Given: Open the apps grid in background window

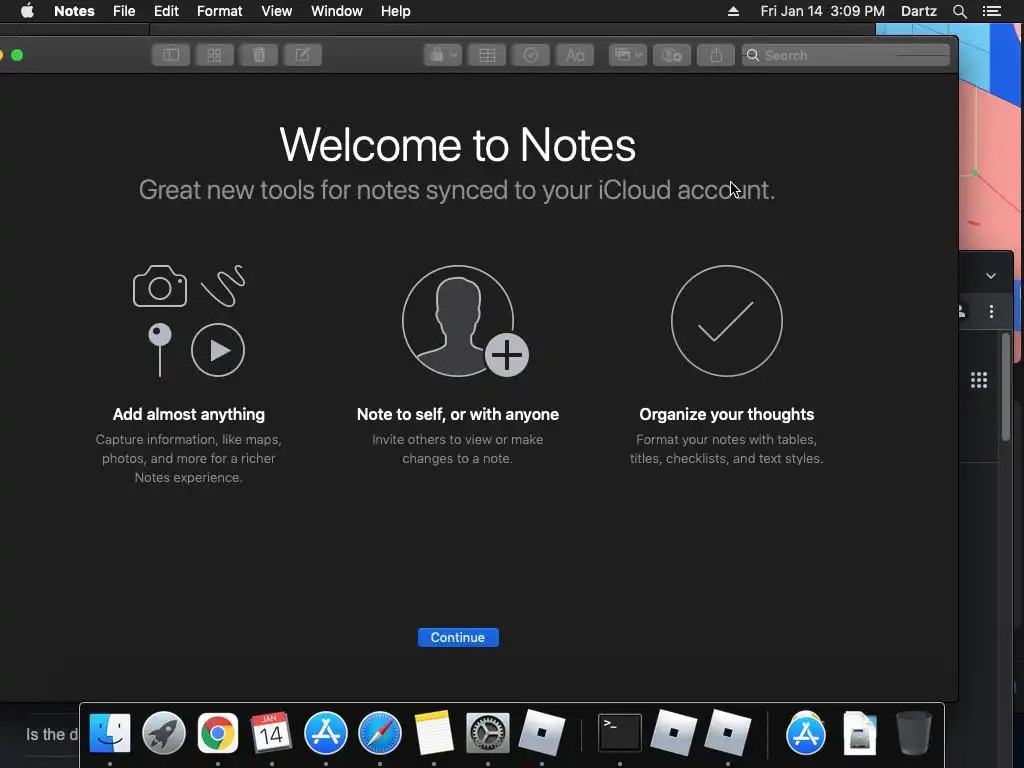Looking at the screenshot, I should [x=978, y=380].
